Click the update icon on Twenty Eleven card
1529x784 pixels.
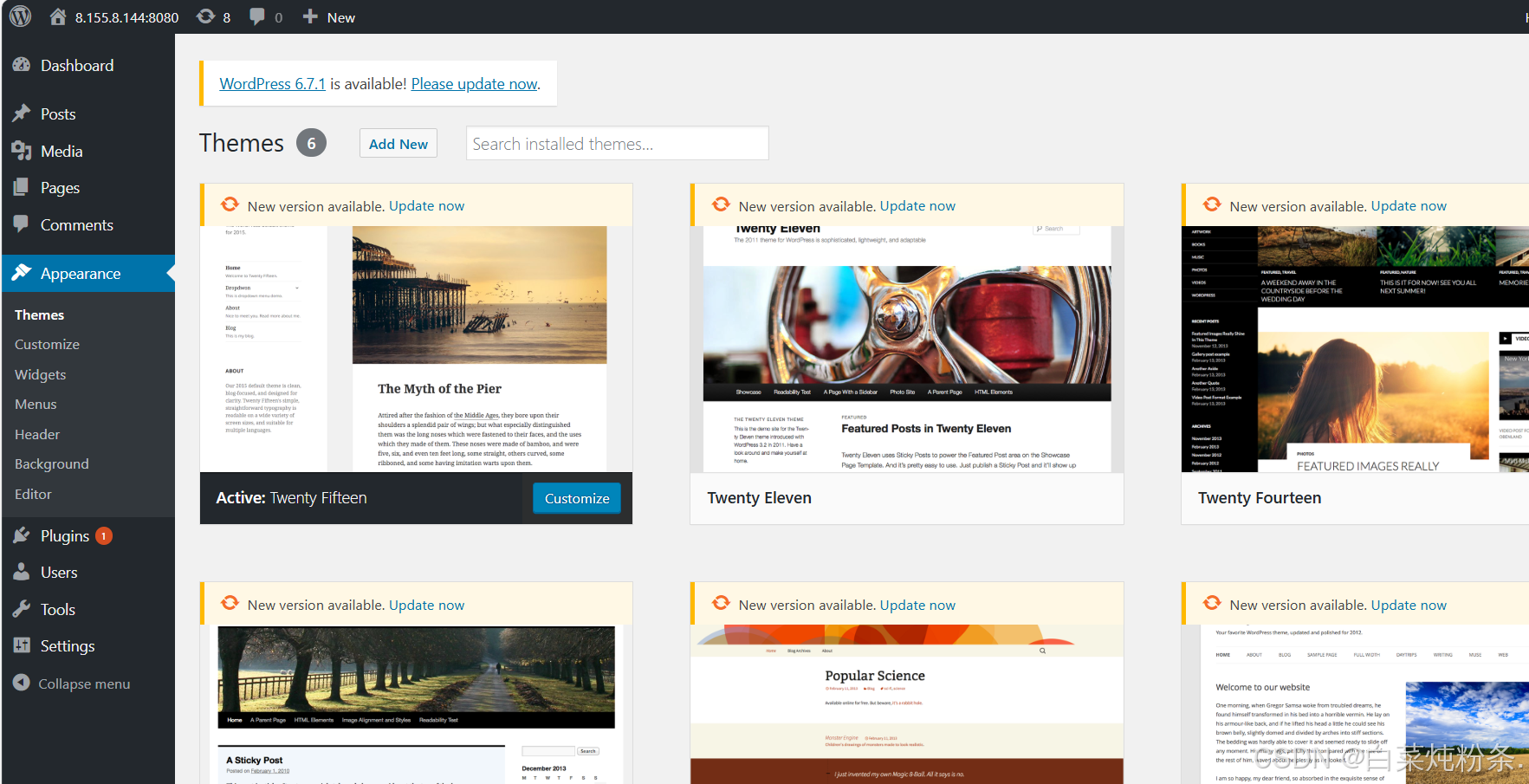coord(721,204)
